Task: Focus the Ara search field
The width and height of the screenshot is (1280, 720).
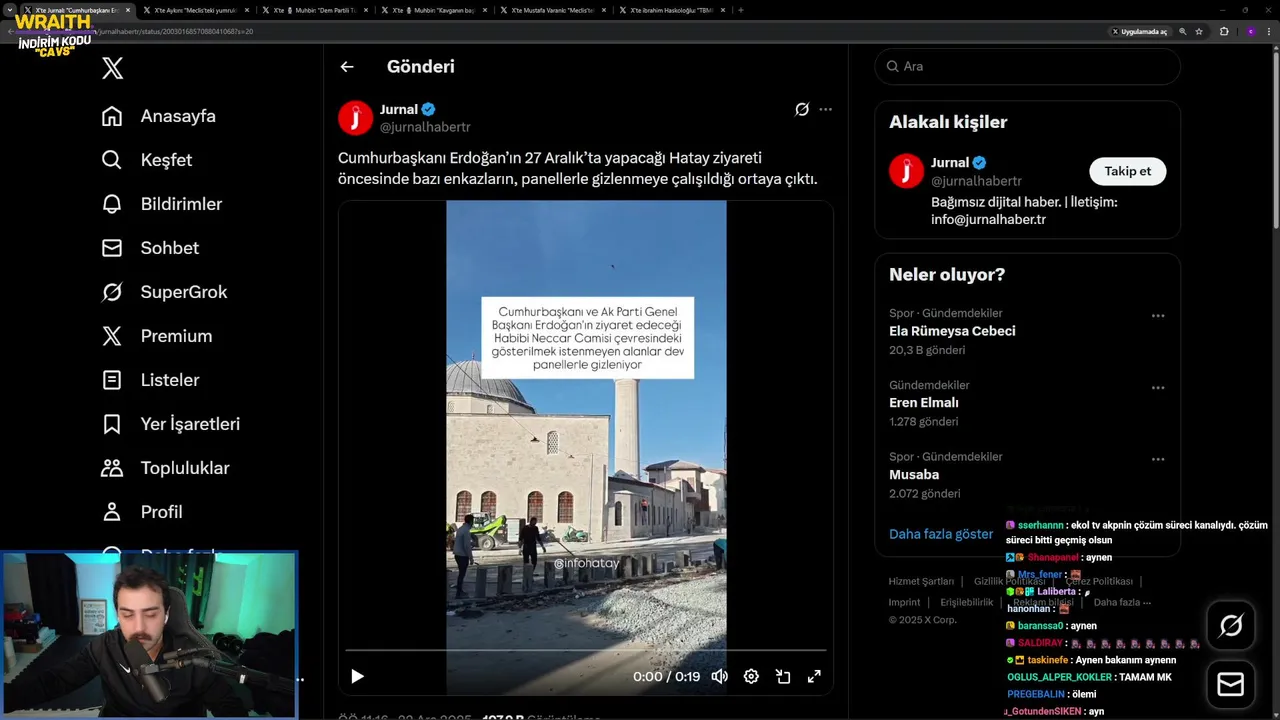Action: (x=1027, y=66)
